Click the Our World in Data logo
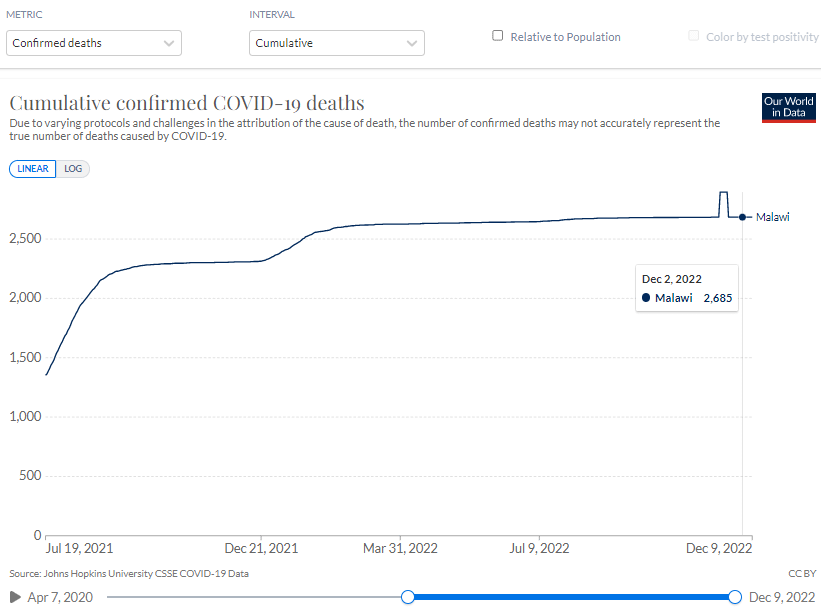 click(788, 107)
